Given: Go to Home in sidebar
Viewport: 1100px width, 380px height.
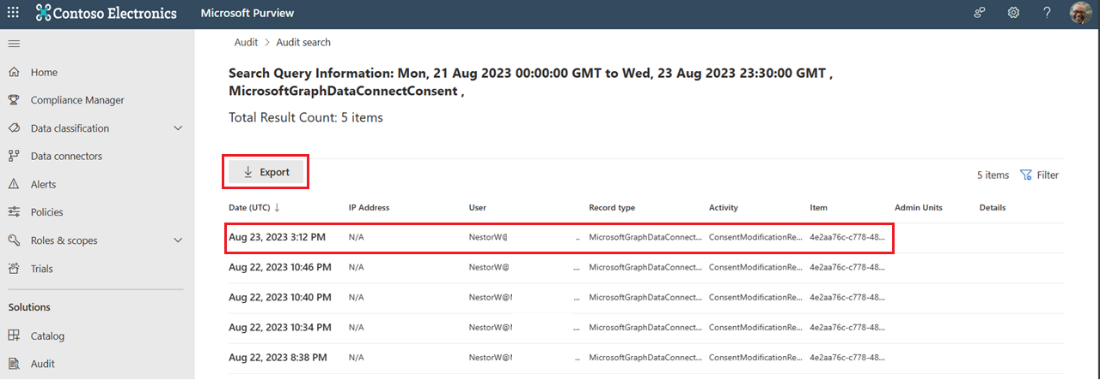Looking at the screenshot, I should [44, 72].
